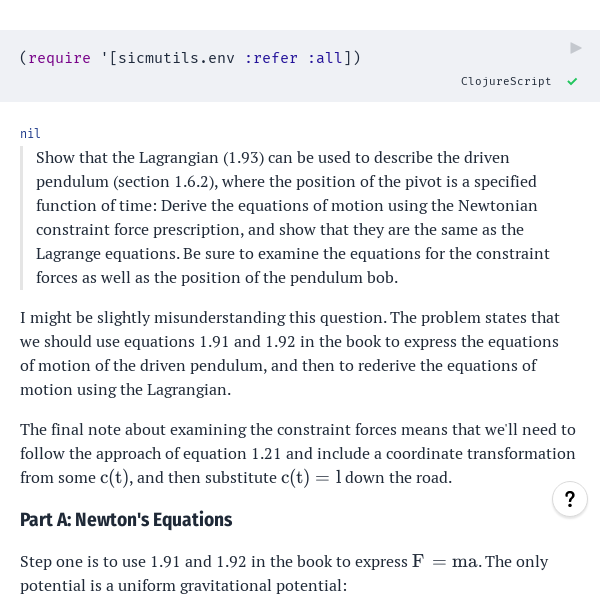The width and height of the screenshot is (600, 600).
Task: Select the nil output result
Action: 30,134
